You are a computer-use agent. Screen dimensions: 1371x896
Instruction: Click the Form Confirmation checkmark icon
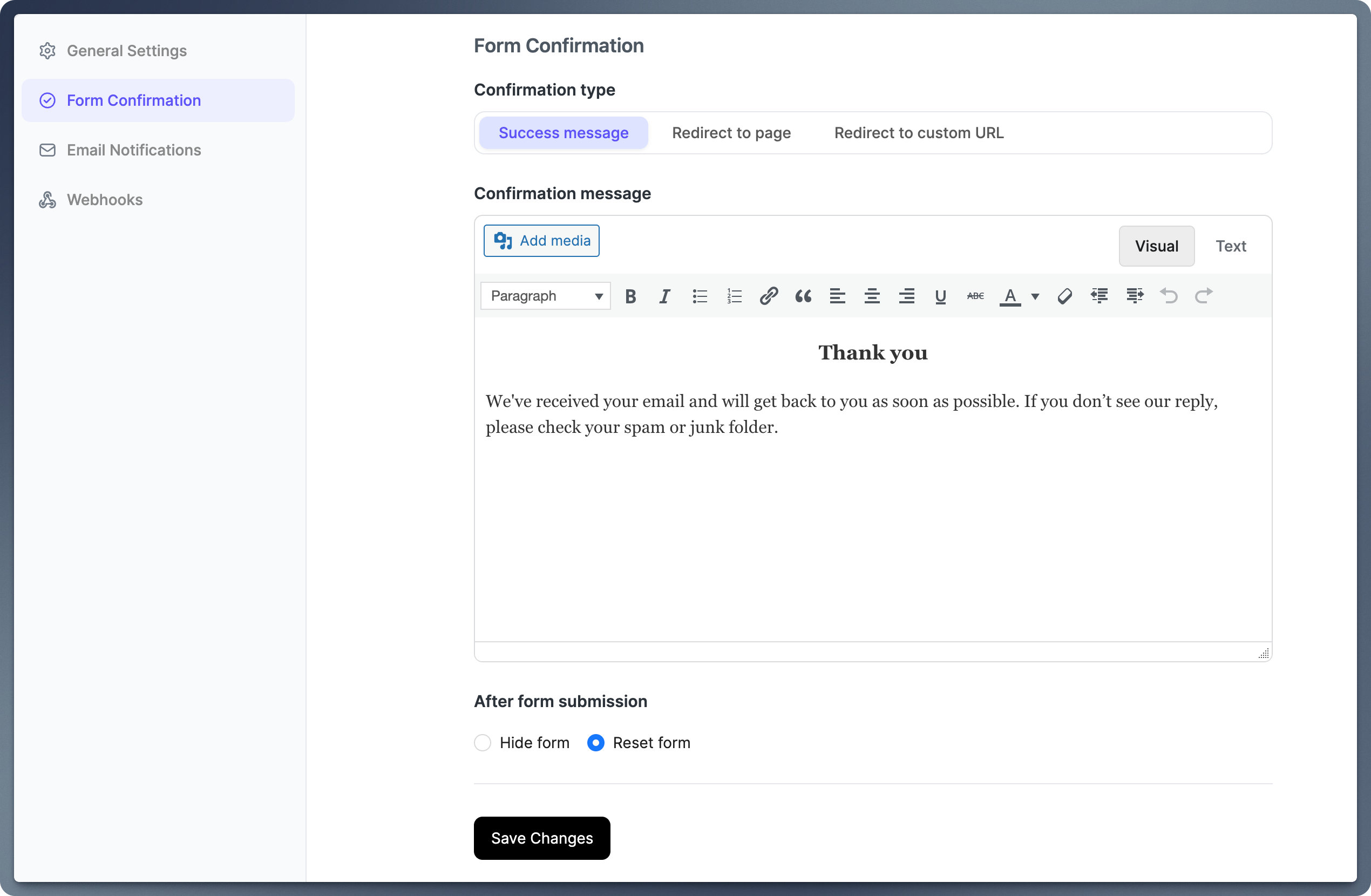[x=47, y=100]
